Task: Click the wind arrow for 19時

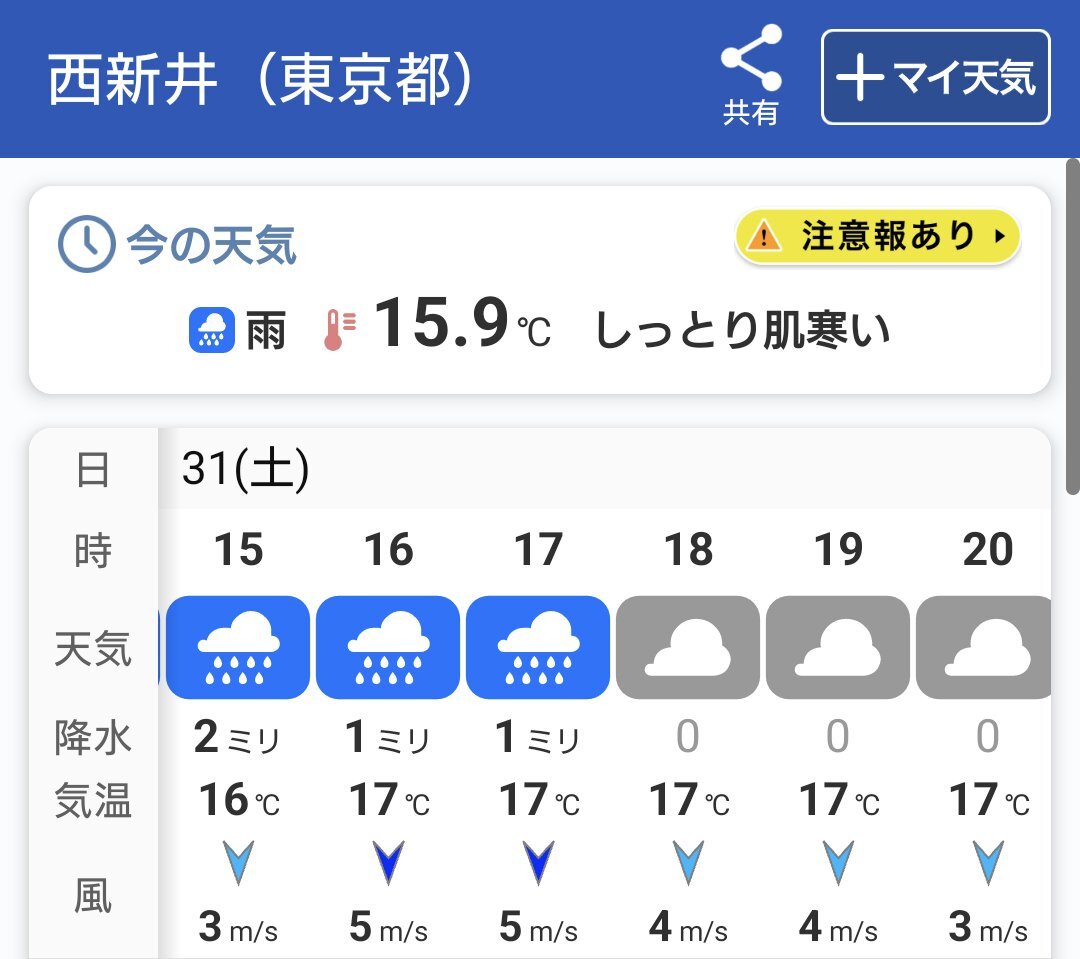Action: (838, 862)
